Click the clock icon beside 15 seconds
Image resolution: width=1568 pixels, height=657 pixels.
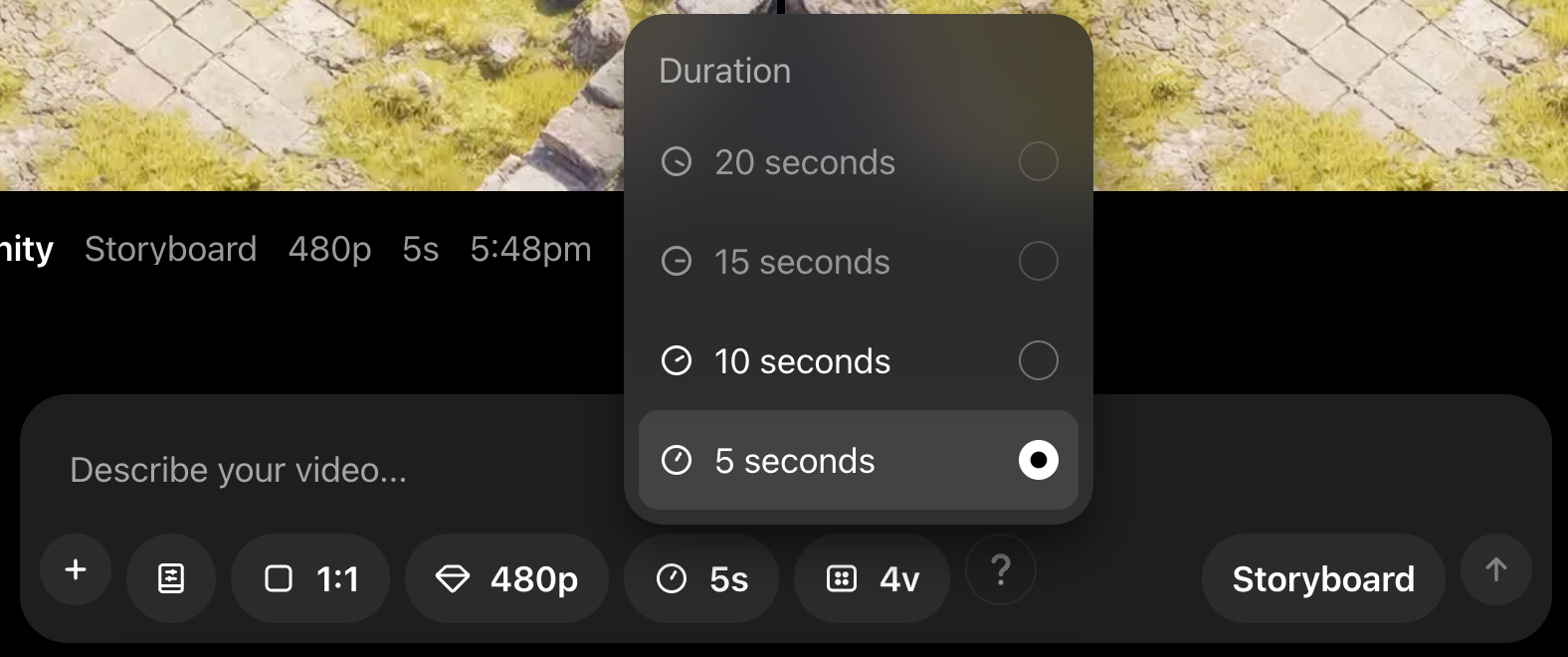coord(677,262)
